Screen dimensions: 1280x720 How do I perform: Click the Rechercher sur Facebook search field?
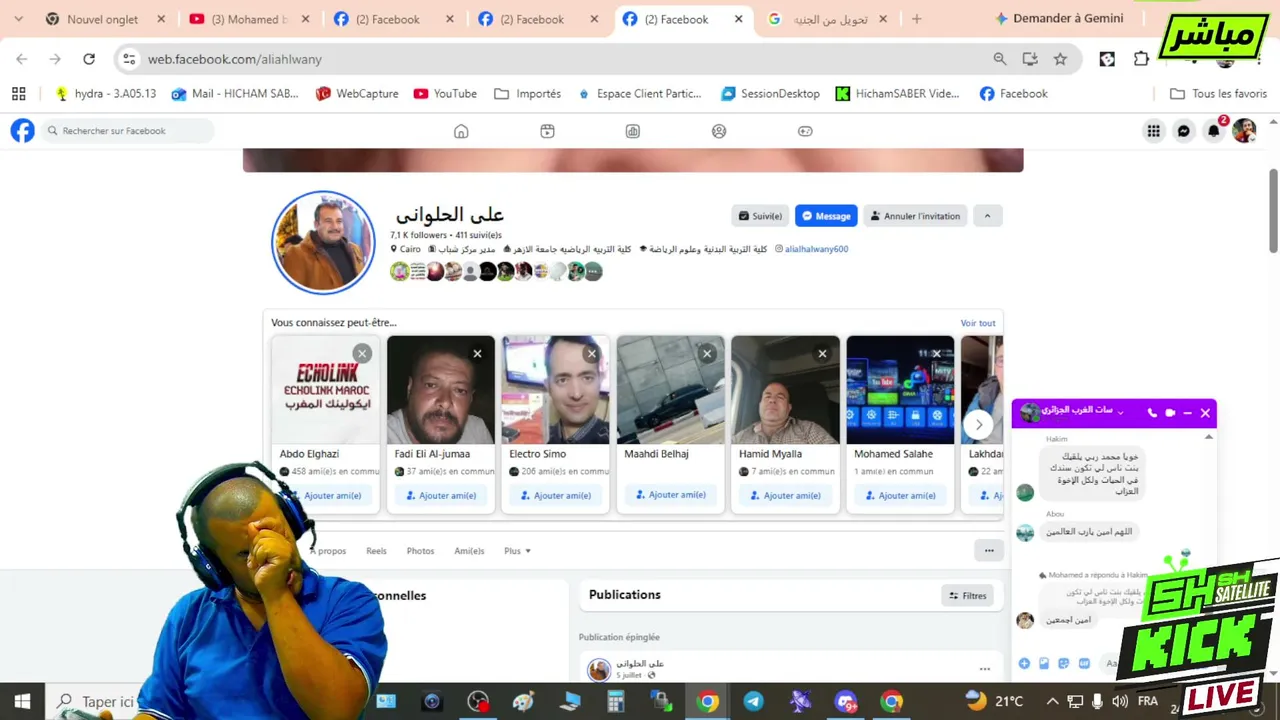pos(128,131)
